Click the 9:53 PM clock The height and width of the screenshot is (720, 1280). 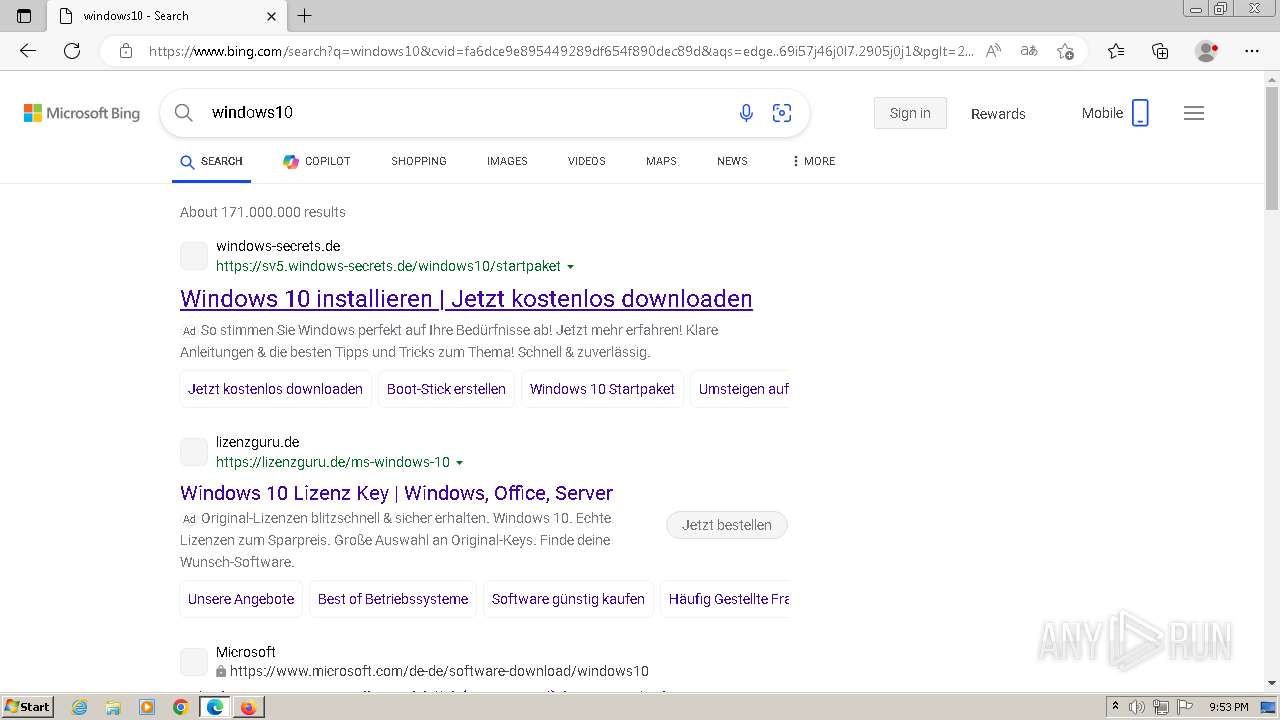[x=1228, y=707]
